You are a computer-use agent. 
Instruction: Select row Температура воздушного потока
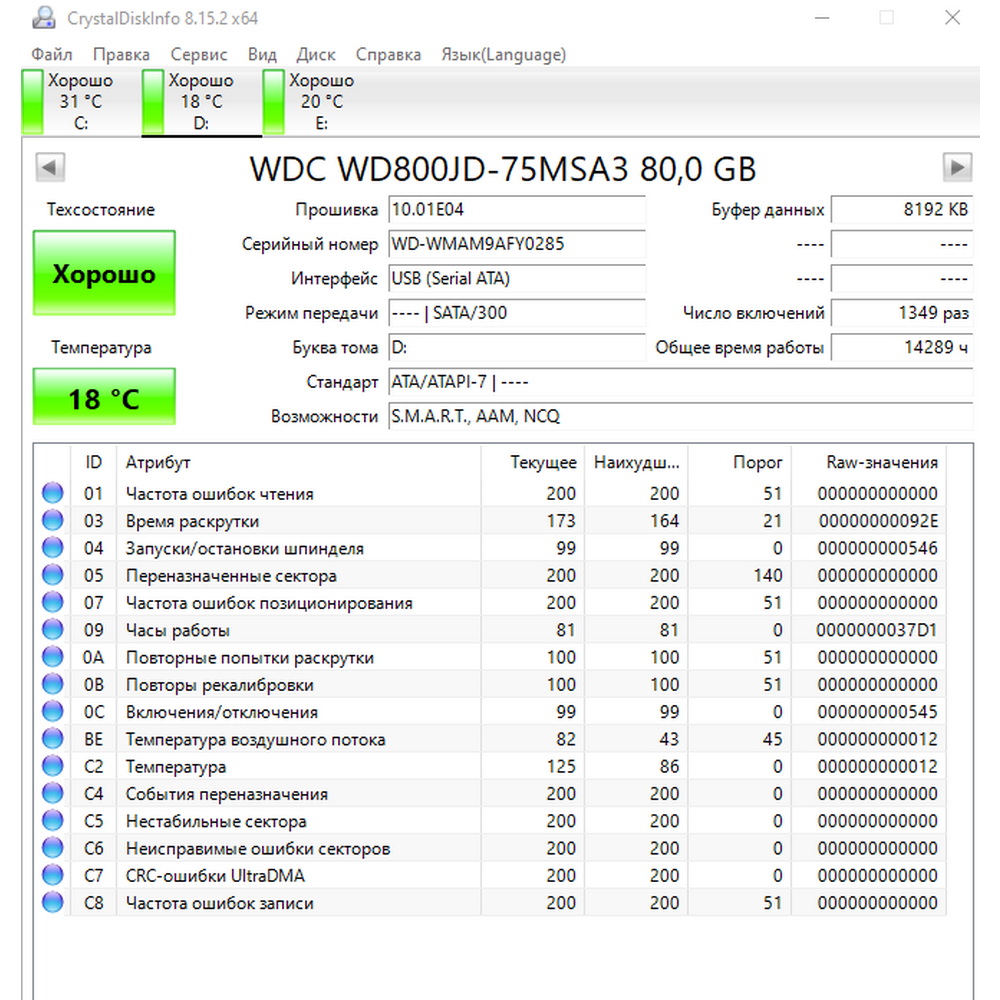point(490,739)
